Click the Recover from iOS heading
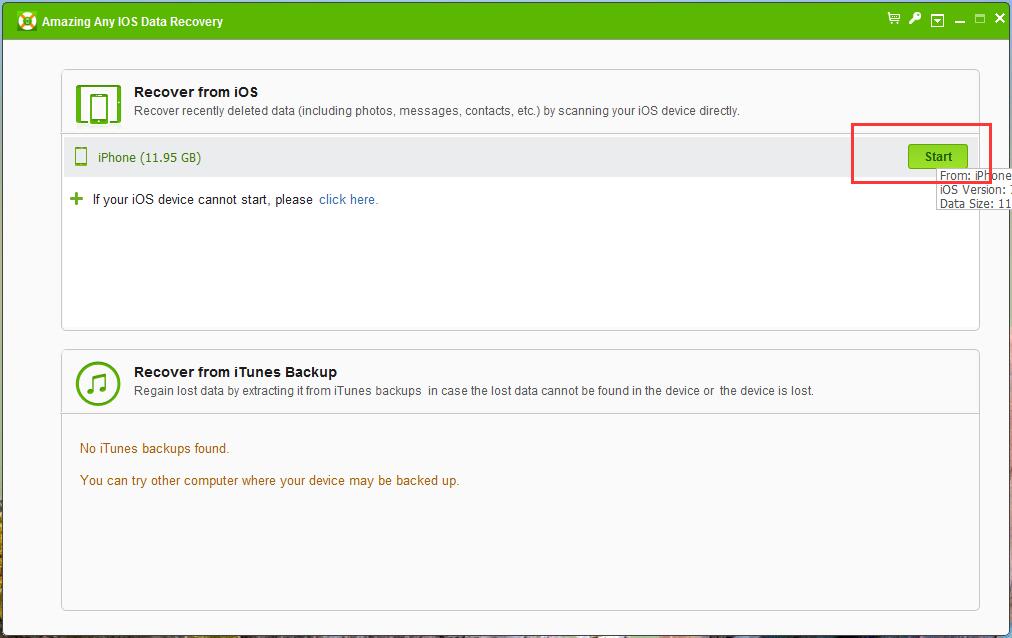This screenshot has height=638, width=1012. click(x=196, y=92)
